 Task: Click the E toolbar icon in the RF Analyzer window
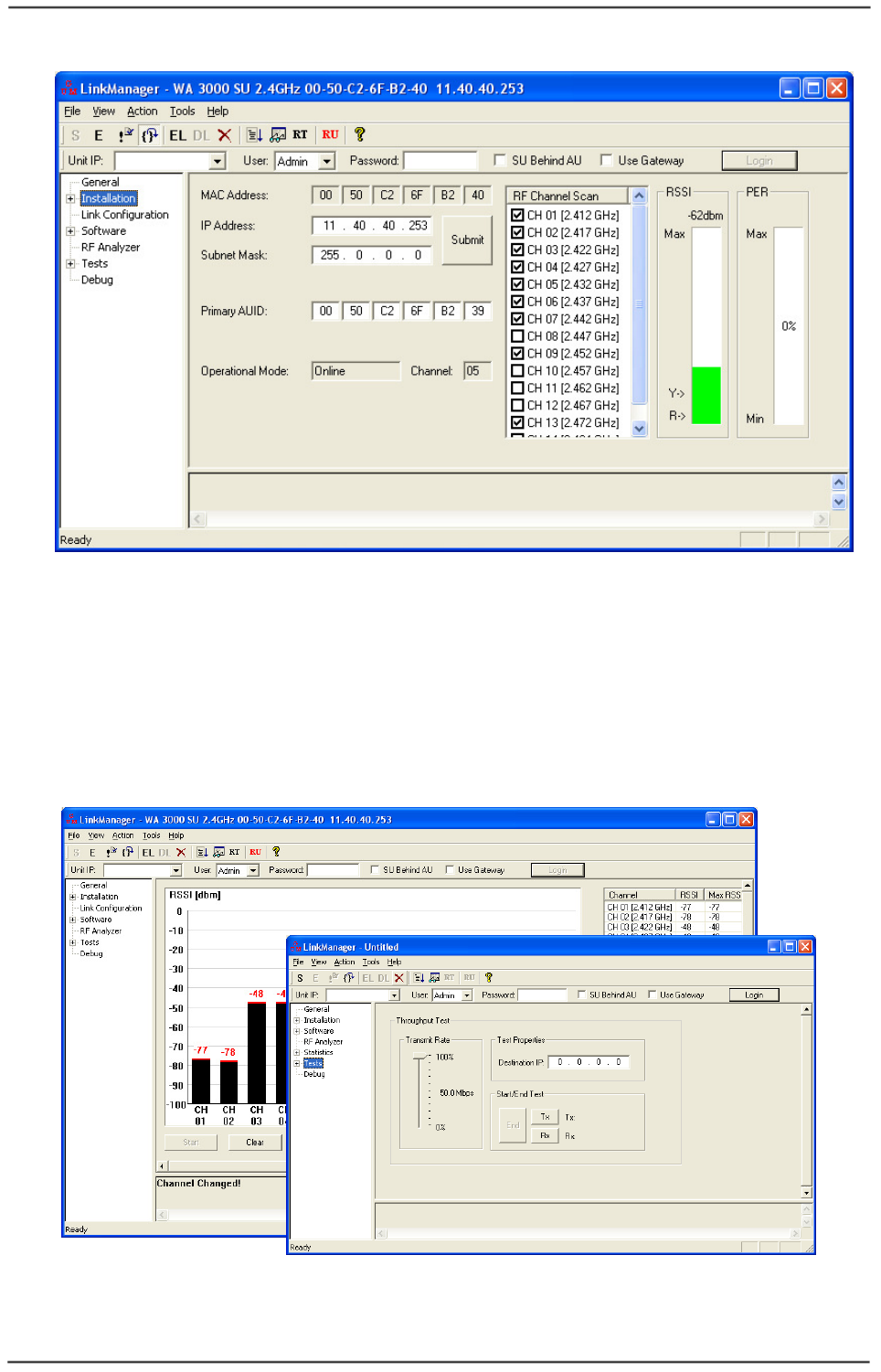tap(92, 853)
